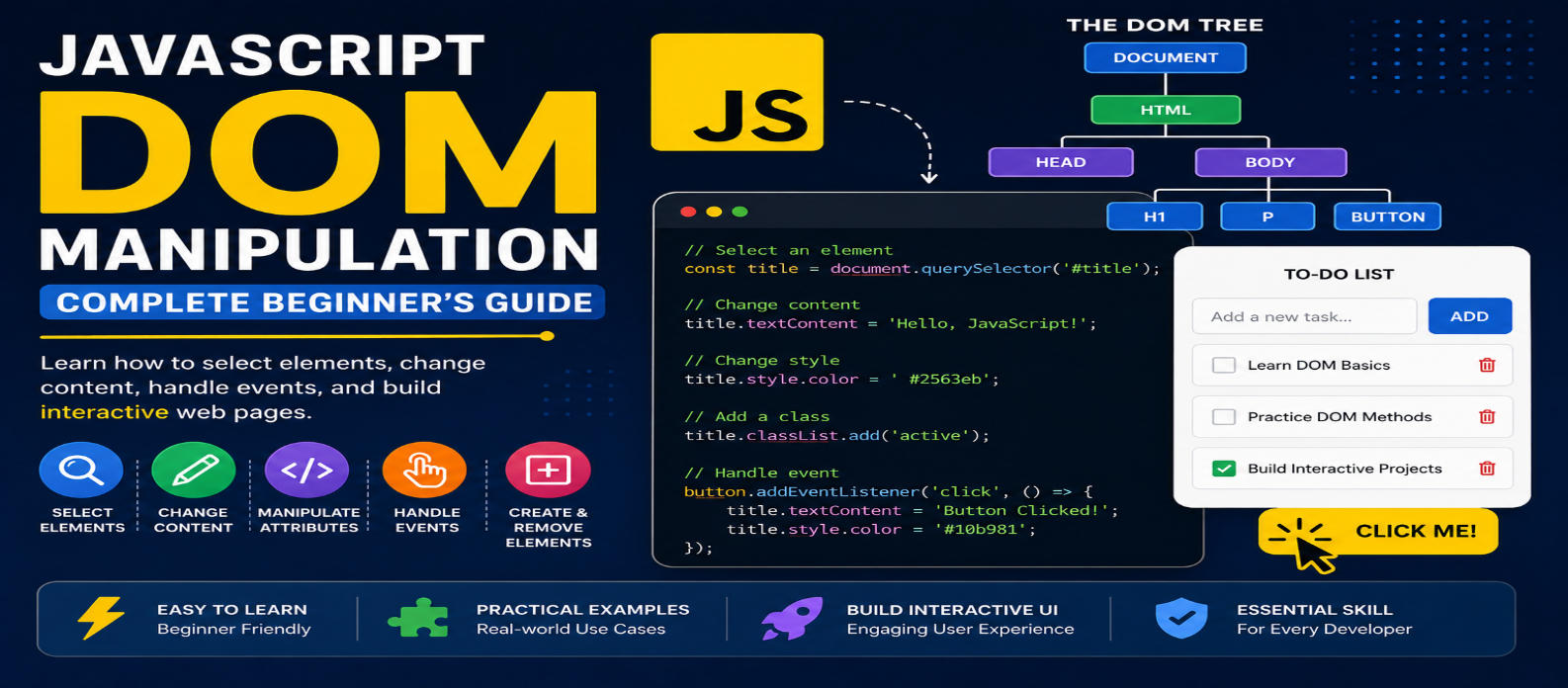
Task: Open the purple code-brackets Manipulate Attributes icon
Action: pyautogui.click(x=307, y=470)
